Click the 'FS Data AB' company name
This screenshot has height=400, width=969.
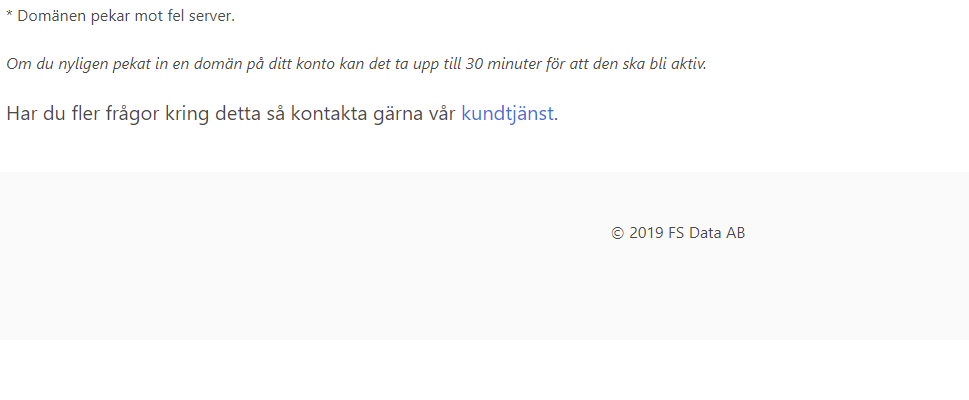(x=707, y=233)
